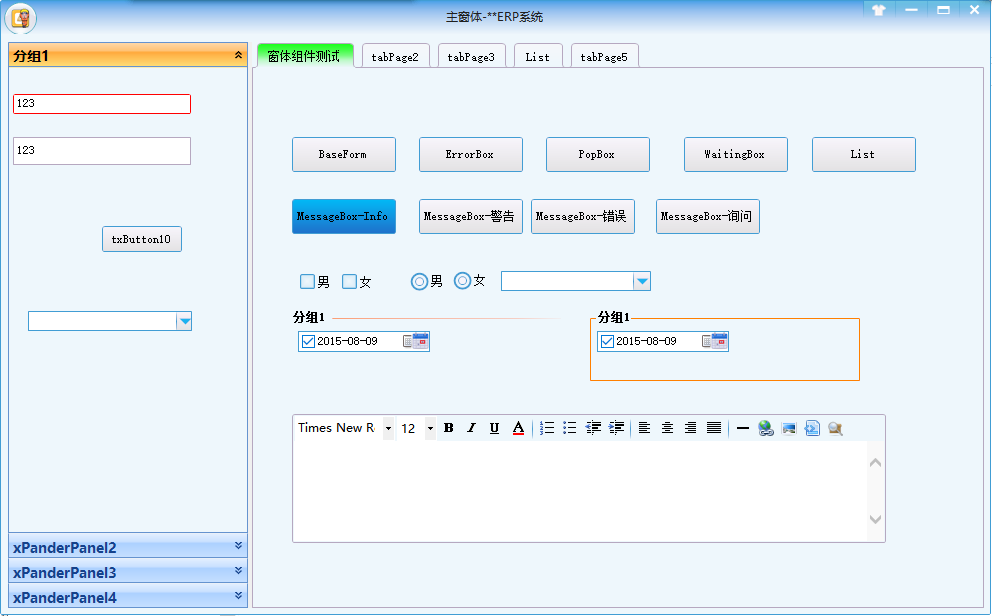Toggle bold in the rich text editor
The width and height of the screenshot is (992, 616).
pyautogui.click(x=449, y=428)
